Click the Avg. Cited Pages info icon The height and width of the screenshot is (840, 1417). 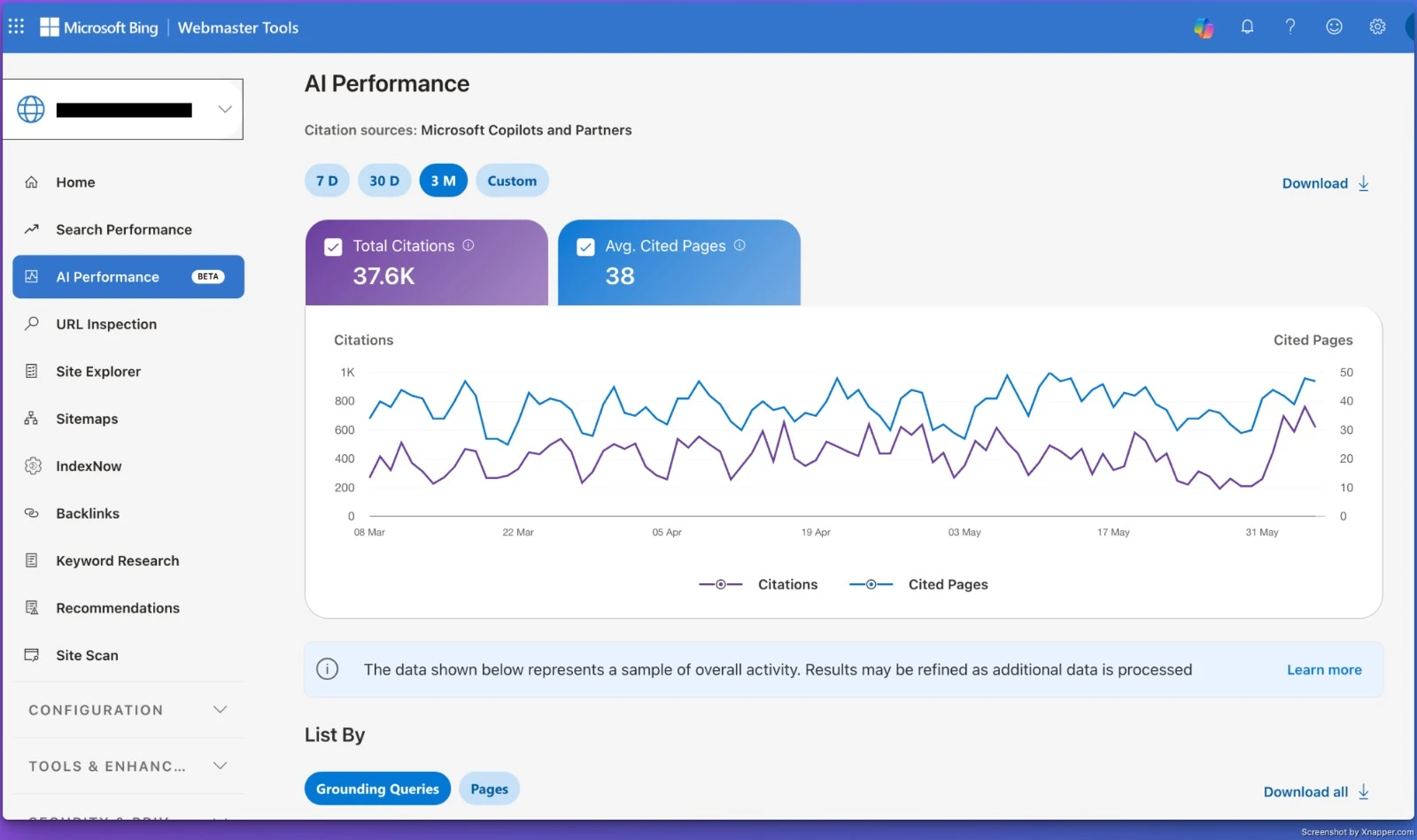click(x=739, y=245)
